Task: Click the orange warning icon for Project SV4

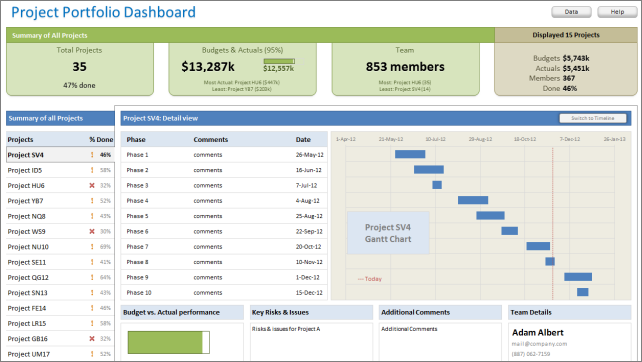Action: coord(92,155)
